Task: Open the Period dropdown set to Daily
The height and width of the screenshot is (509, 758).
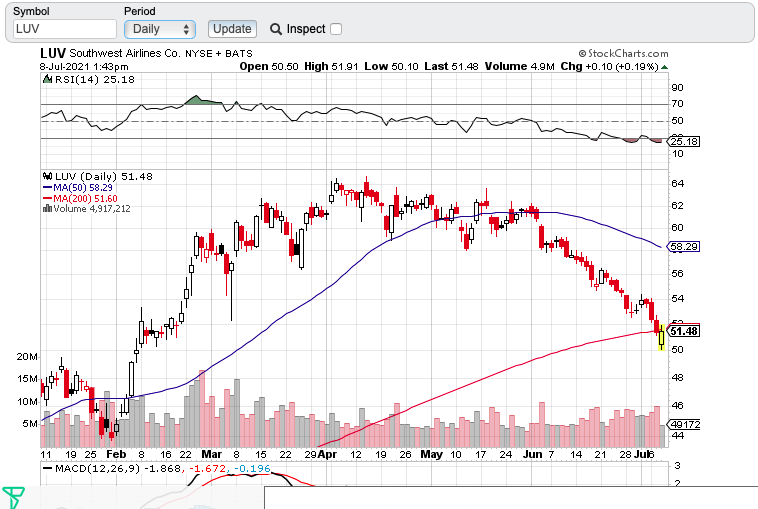Action: coord(159,29)
